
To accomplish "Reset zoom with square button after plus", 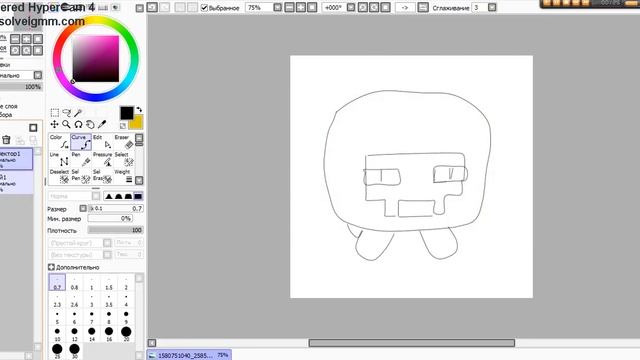I will tap(312, 7).
